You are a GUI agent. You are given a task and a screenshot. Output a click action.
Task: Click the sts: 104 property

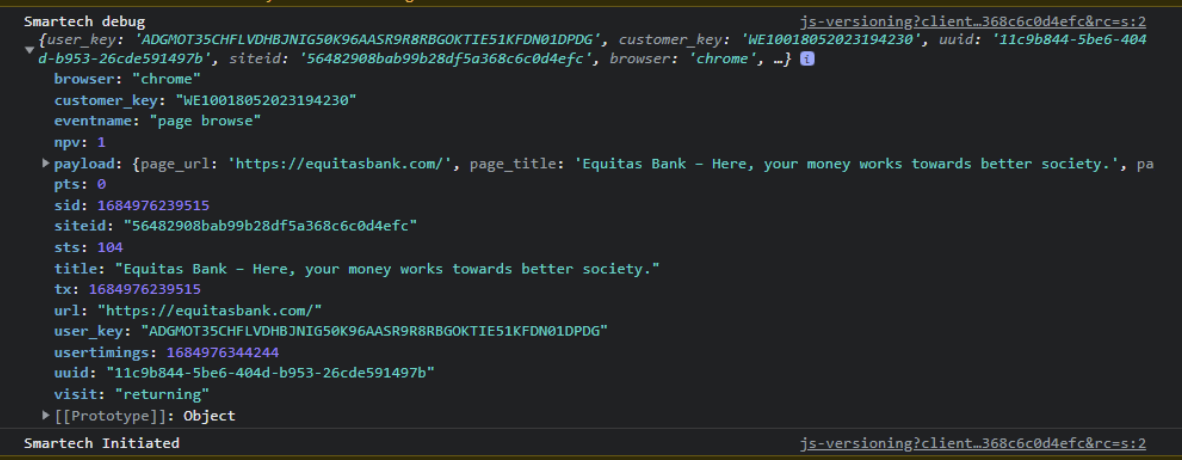(x=88, y=247)
